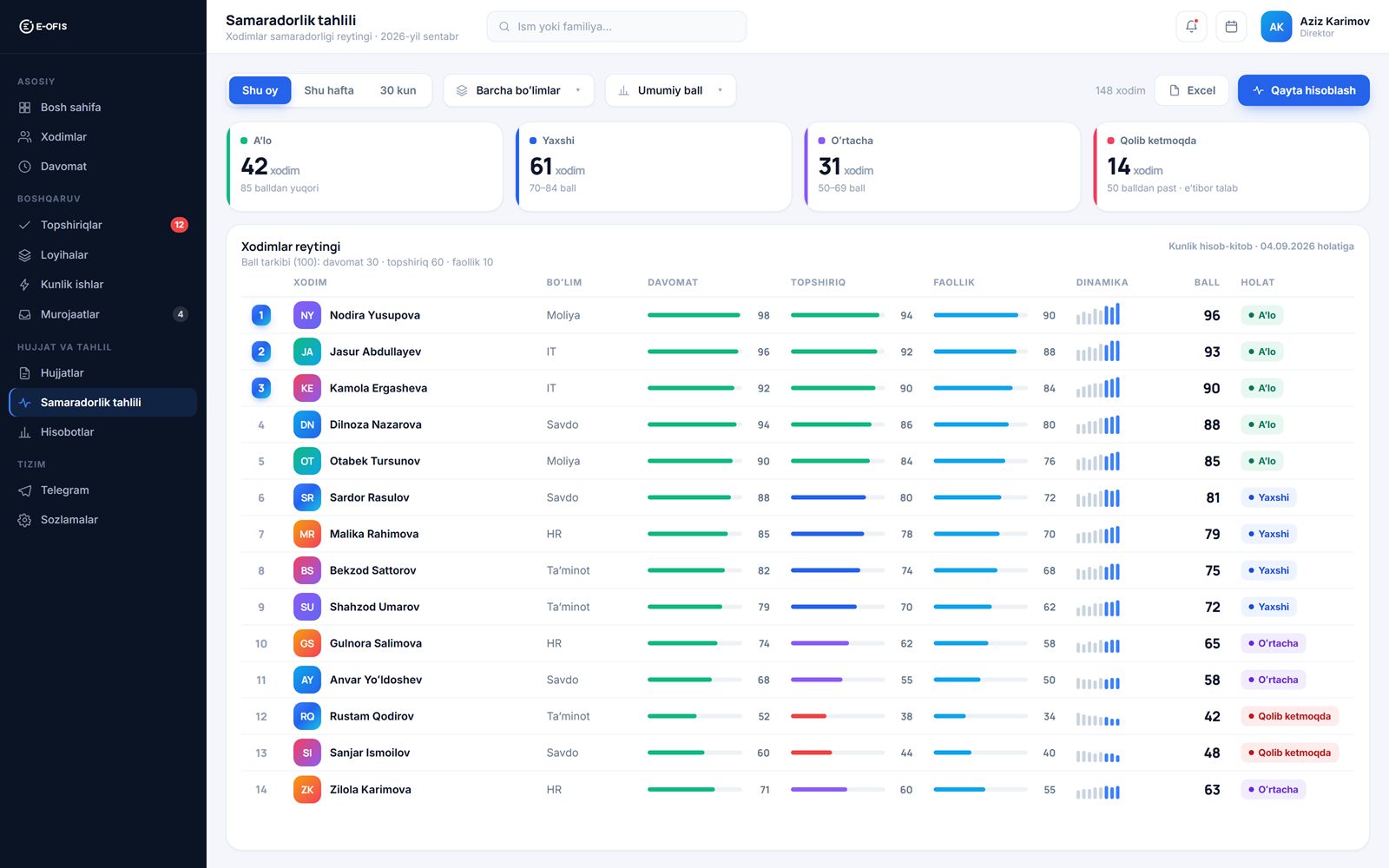Screen dimensions: 1389x868
Task: Click the Kunlik ishlar lightning icon
Action: (25, 285)
